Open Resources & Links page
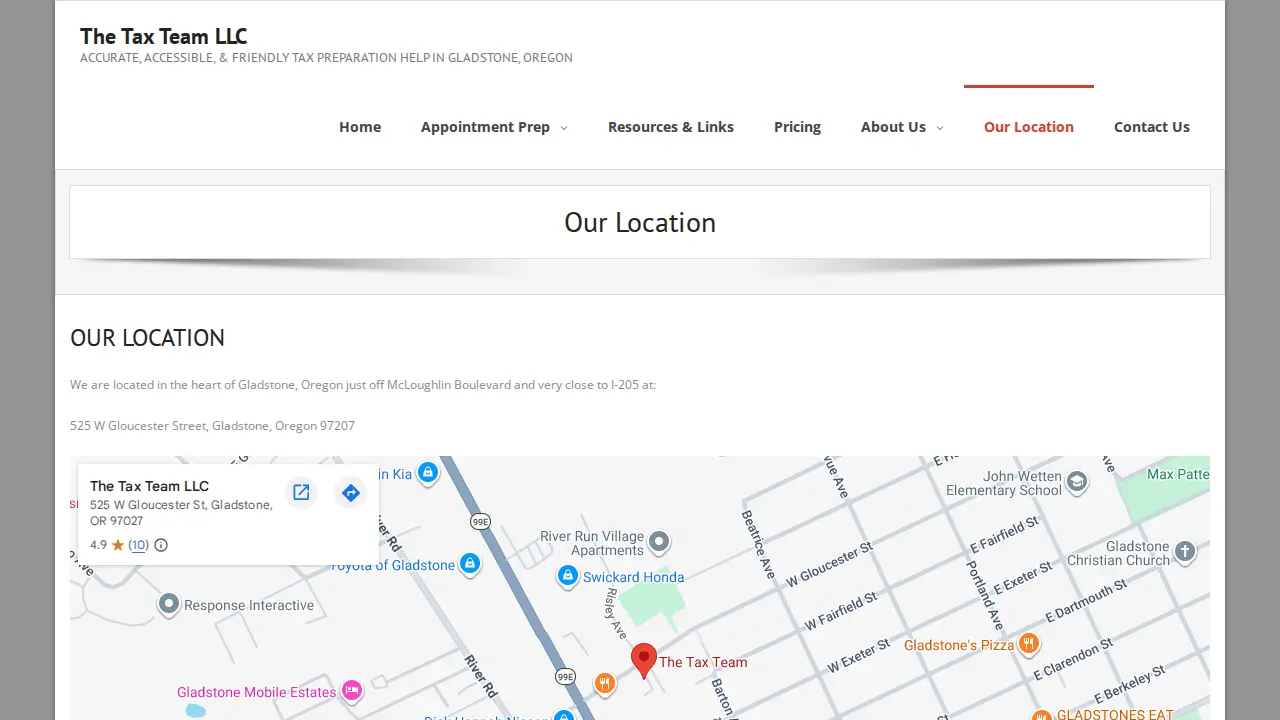 (671, 127)
